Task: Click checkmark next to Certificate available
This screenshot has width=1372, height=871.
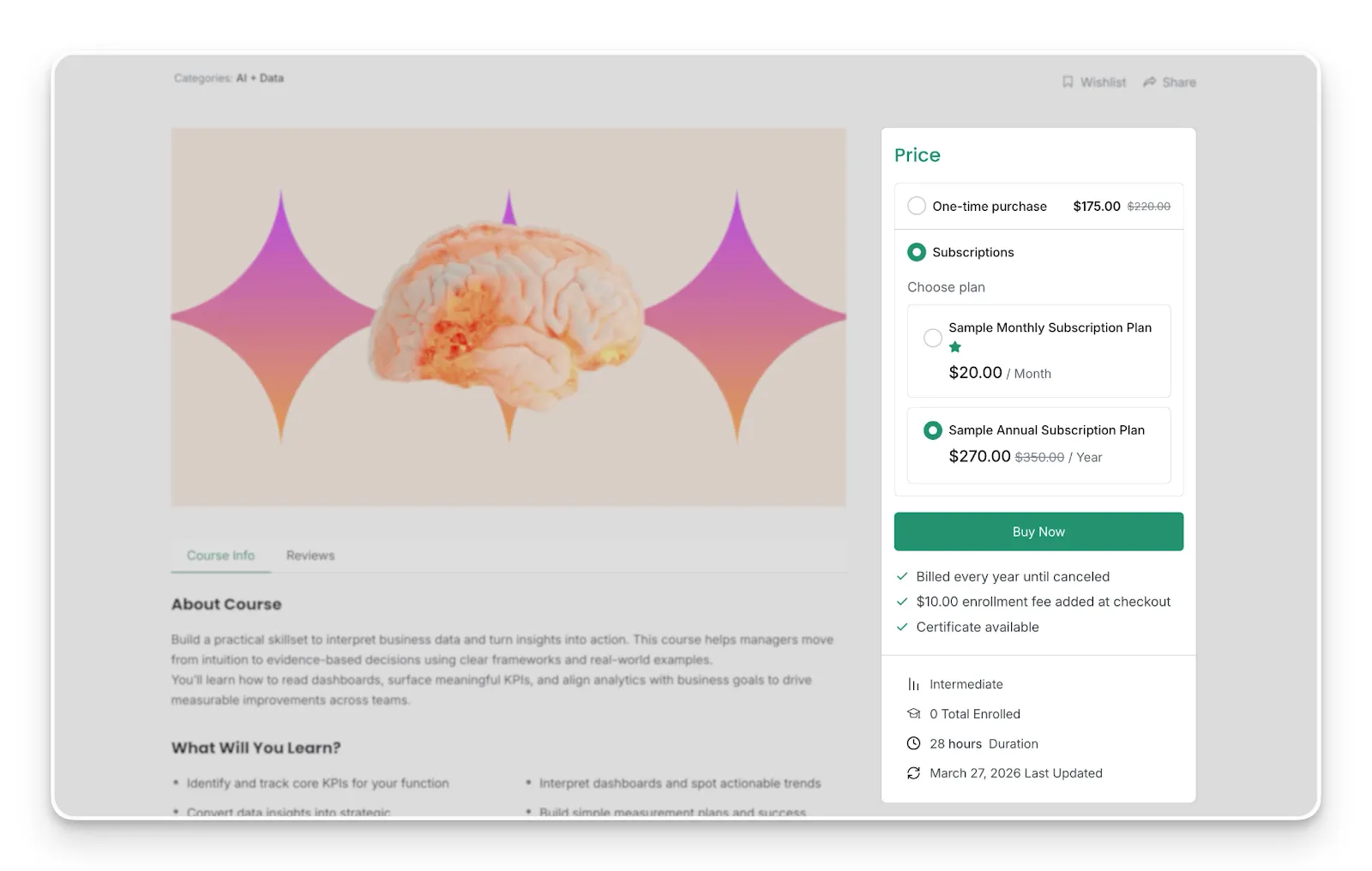Action: pos(902,627)
